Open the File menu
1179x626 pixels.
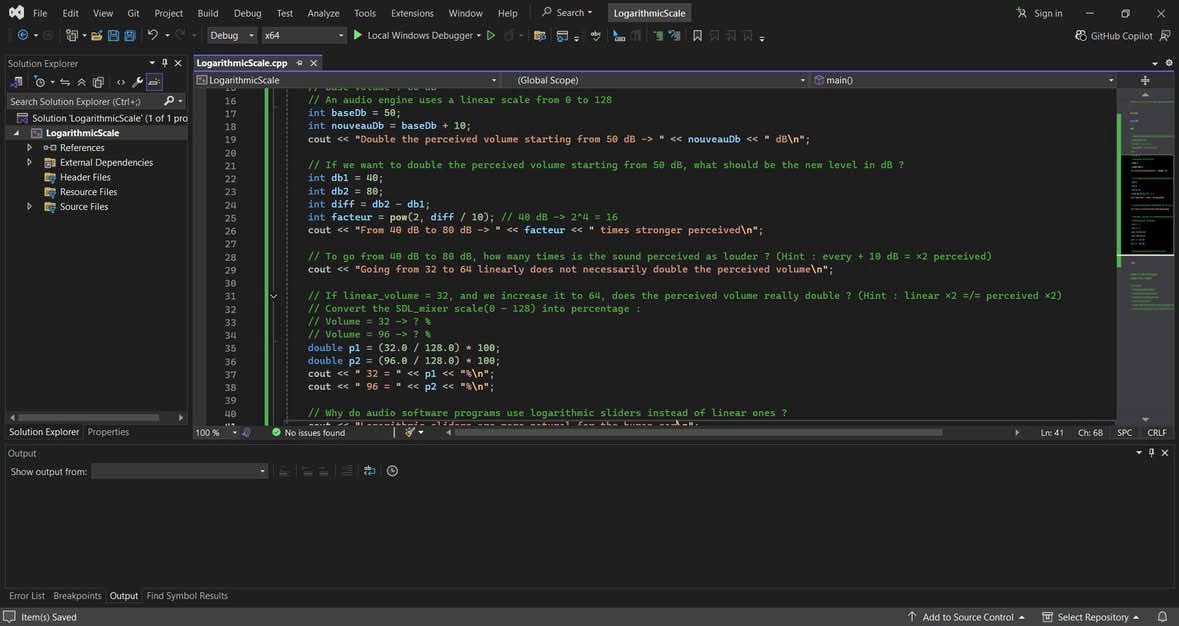click(x=40, y=13)
